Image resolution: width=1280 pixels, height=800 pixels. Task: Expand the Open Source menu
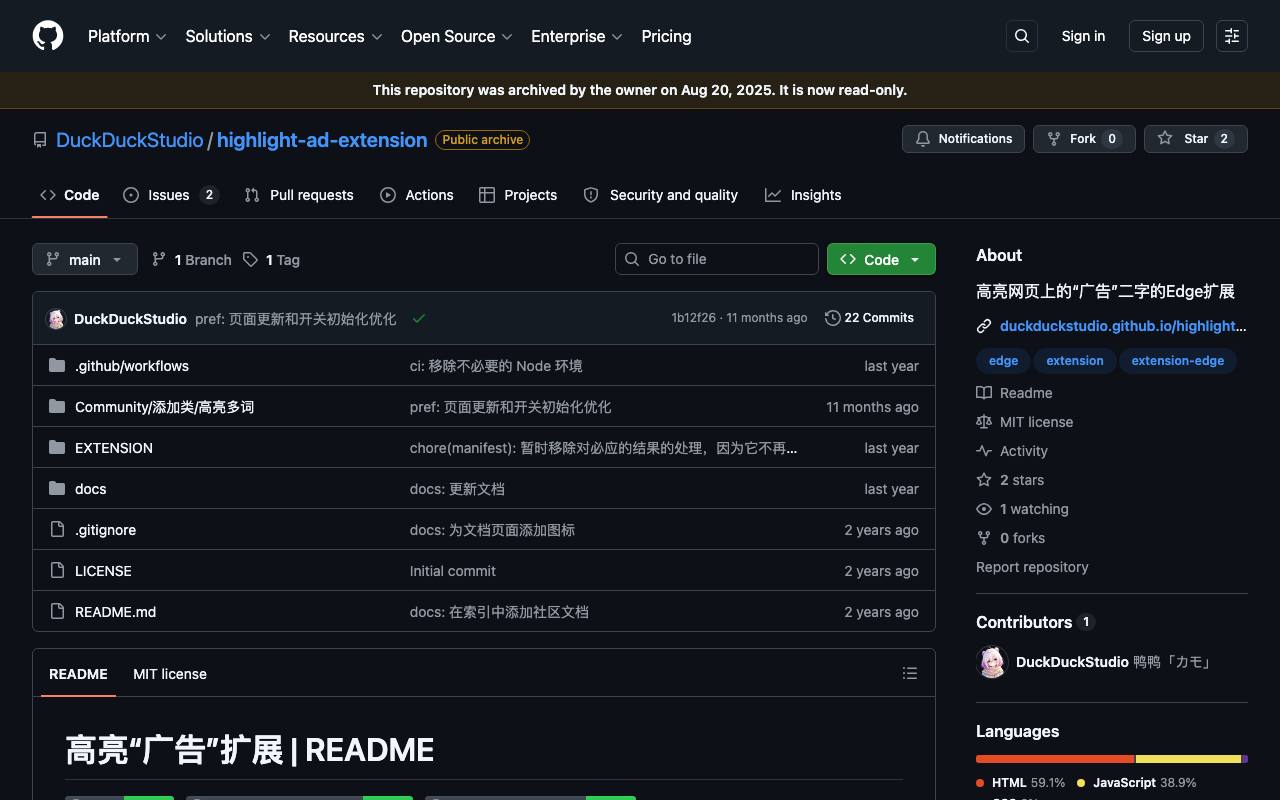tap(457, 36)
